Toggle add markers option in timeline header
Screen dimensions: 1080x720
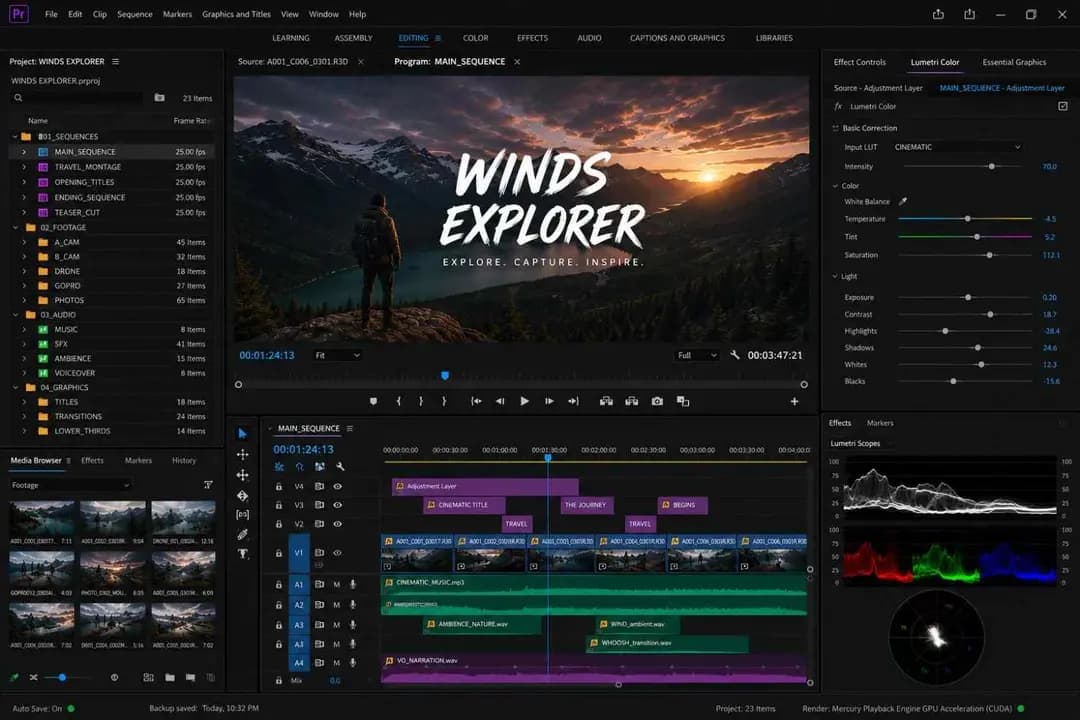click(320, 466)
